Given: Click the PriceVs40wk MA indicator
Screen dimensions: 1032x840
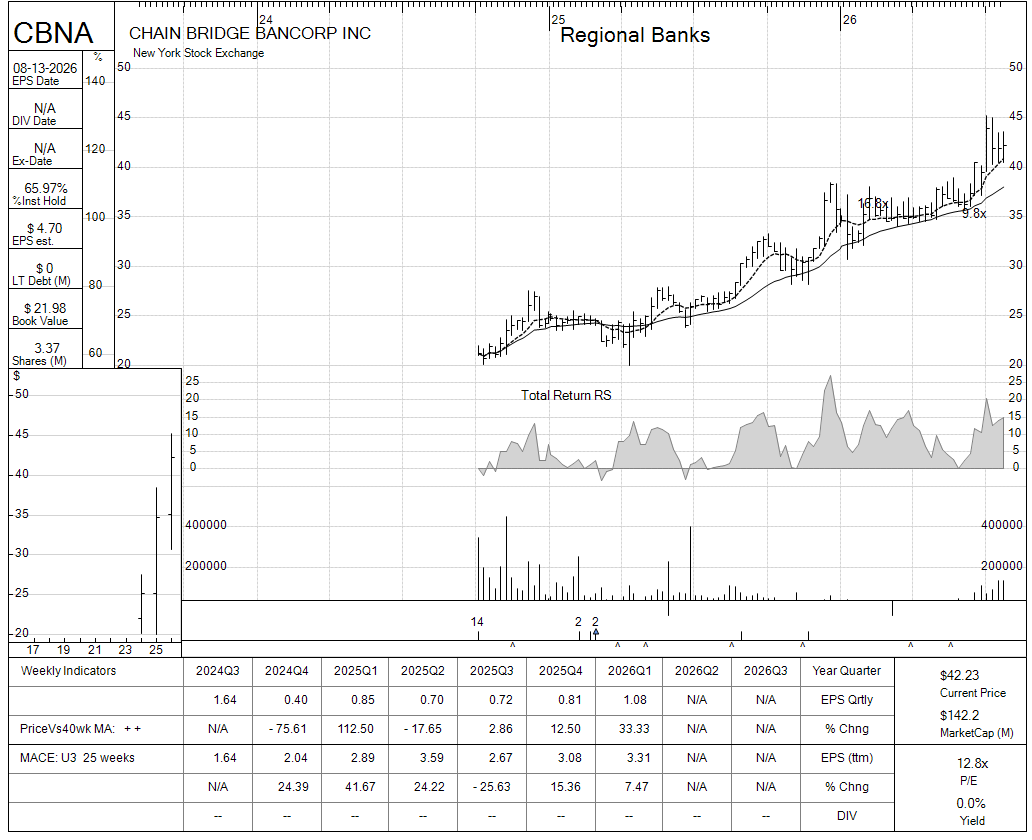Looking at the screenshot, I should 80,729.
